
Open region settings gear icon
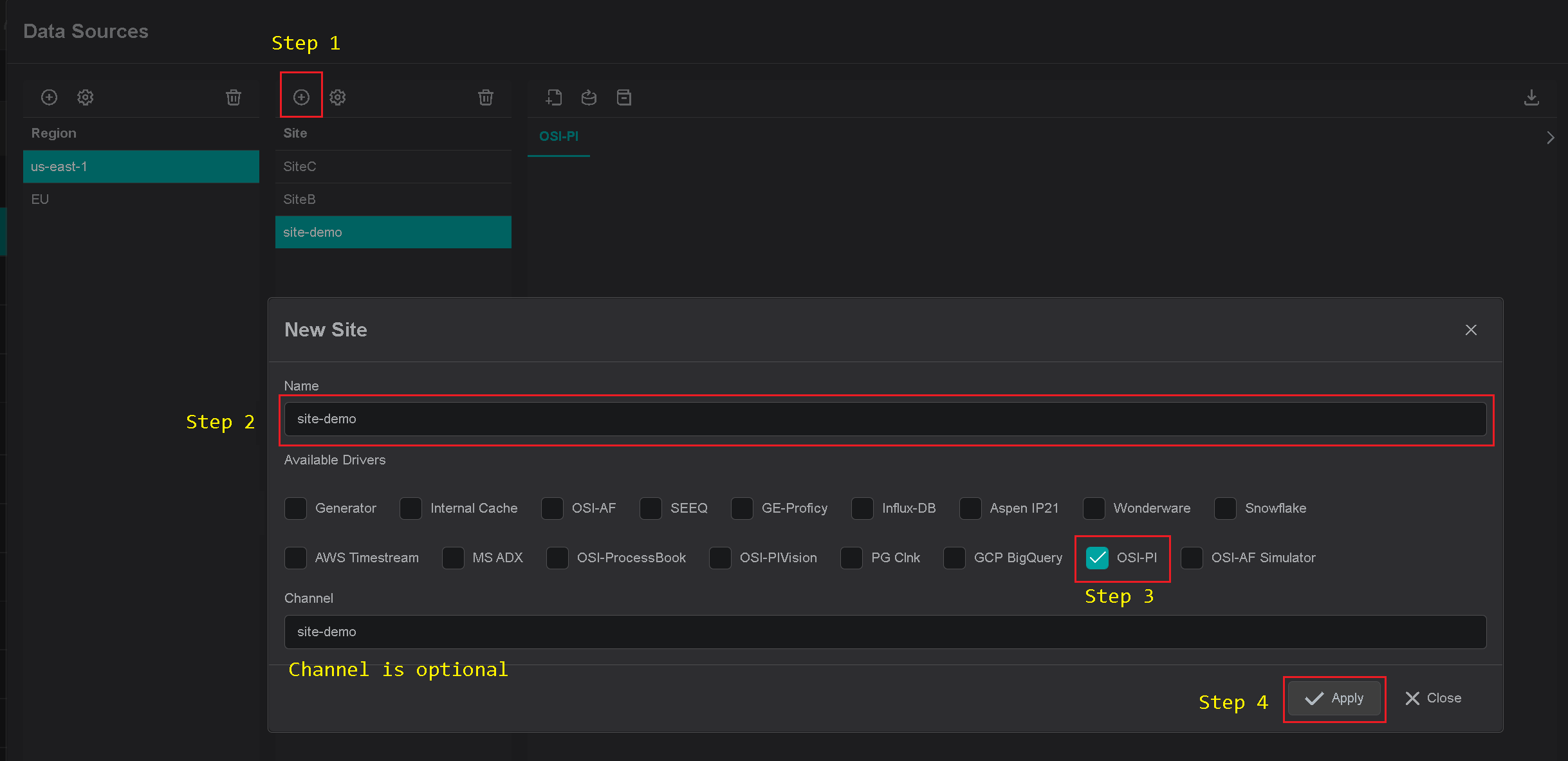[86, 97]
